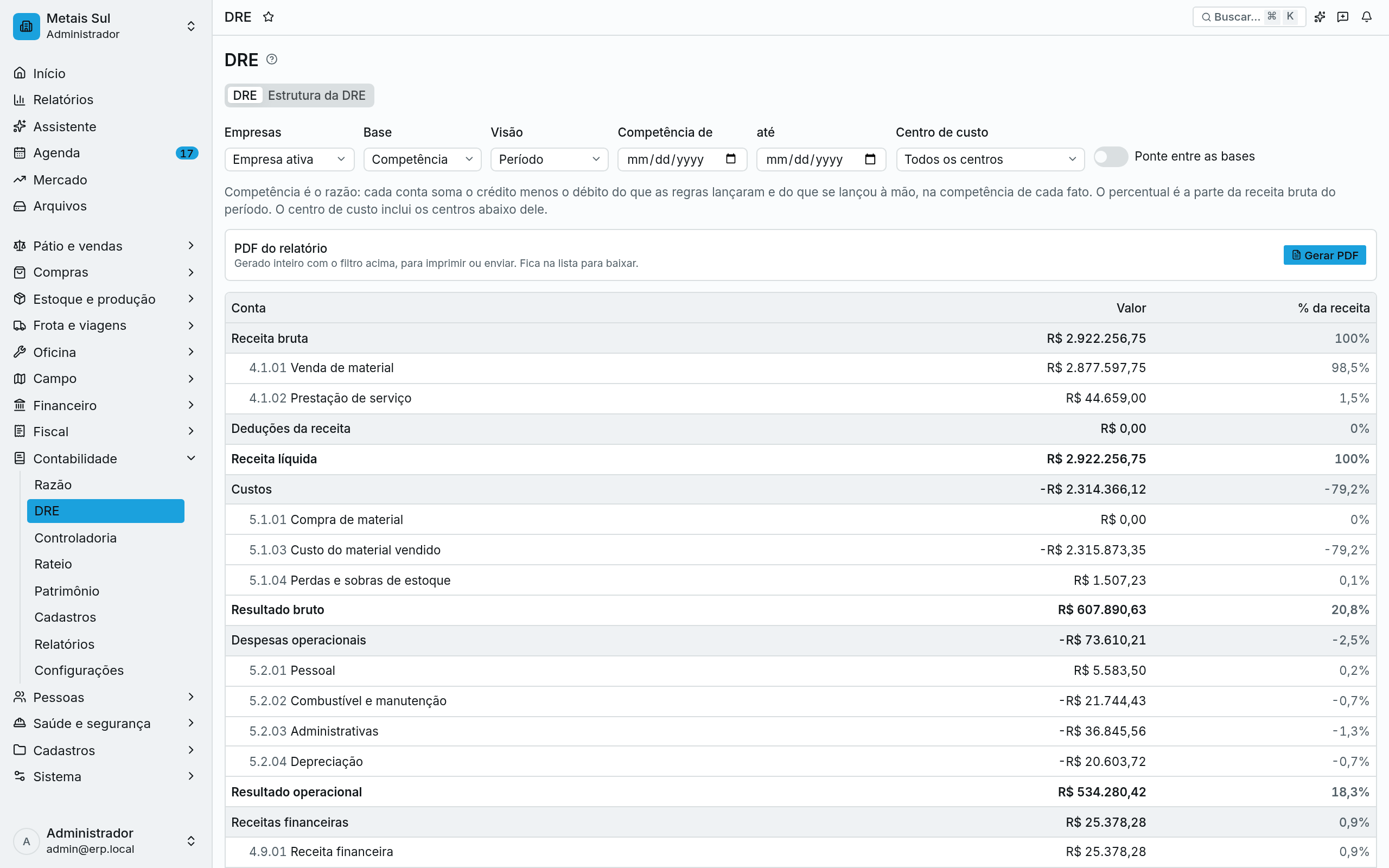Expand the Compras sidebar section
Viewport: 1389px width, 868px height.
[106, 272]
